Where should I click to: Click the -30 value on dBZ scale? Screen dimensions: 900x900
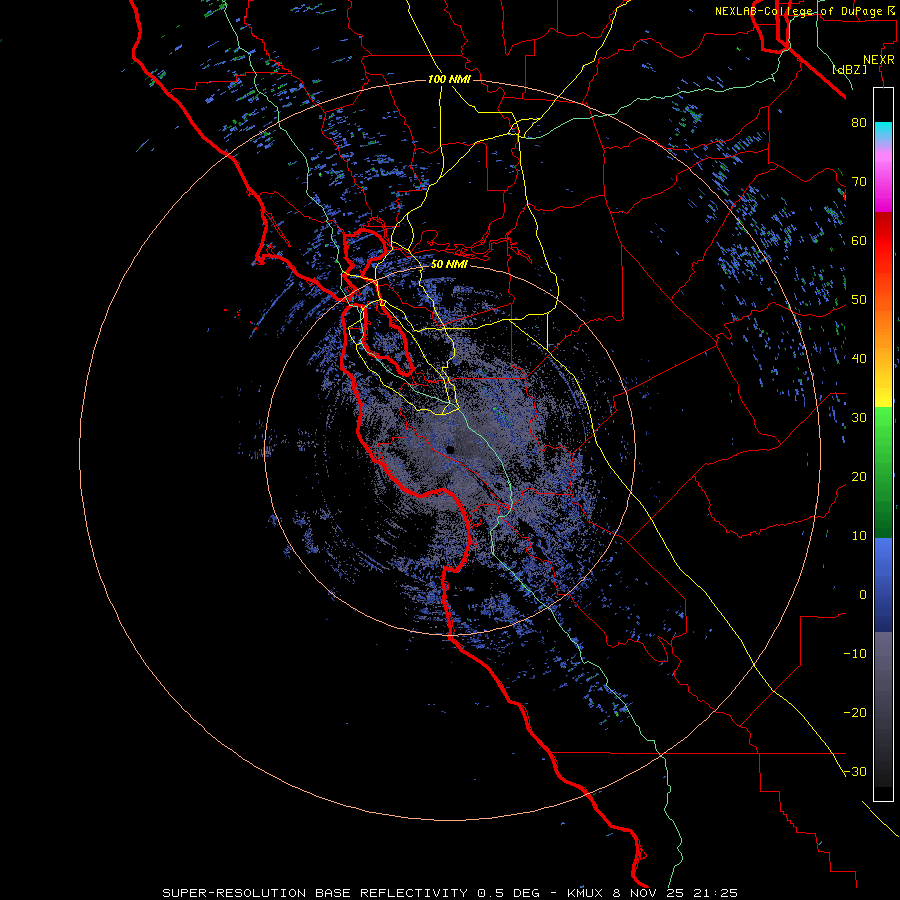coord(855,771)
